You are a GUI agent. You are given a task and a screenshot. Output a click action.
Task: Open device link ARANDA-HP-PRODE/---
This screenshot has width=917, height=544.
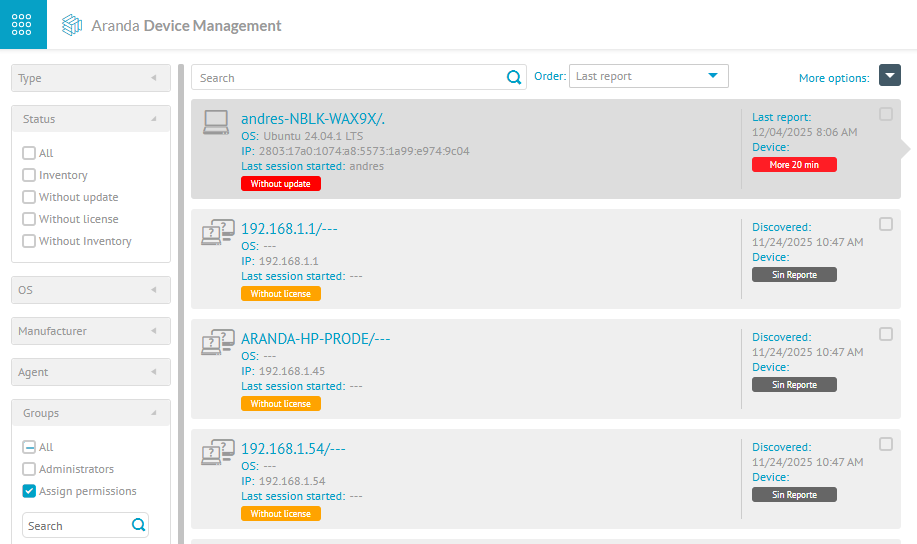pyautogui.click(x=315, y=339)
